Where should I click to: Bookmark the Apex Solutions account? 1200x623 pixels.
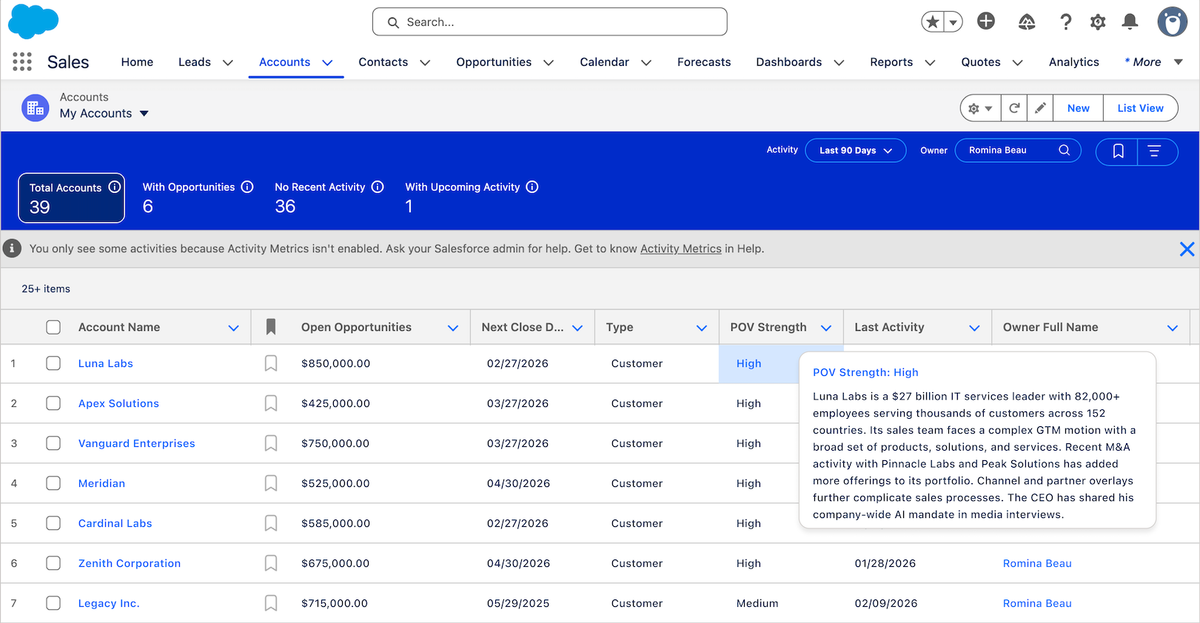pyautogui.click(x=270, y=404)
